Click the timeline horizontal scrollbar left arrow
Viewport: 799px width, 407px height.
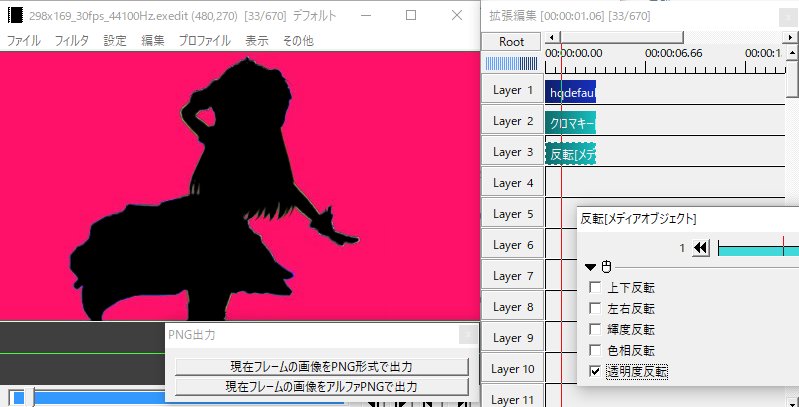coord(552,37)
